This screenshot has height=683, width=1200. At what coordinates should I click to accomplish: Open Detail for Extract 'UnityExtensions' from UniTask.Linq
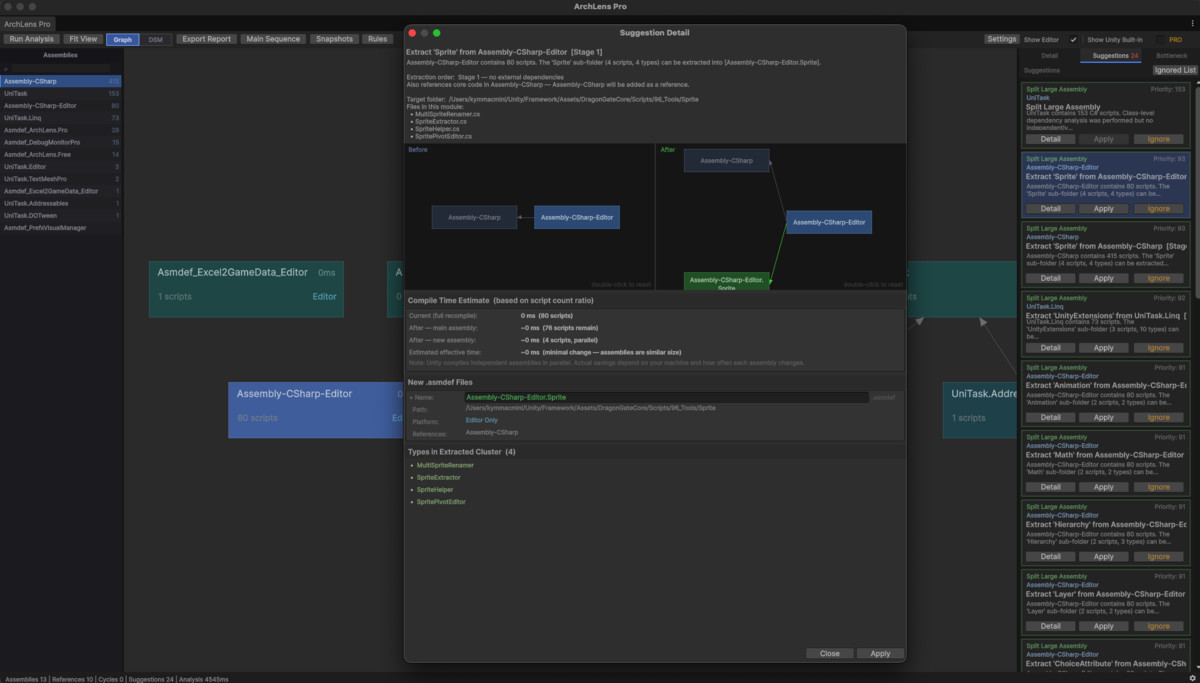coord(1050,348)
